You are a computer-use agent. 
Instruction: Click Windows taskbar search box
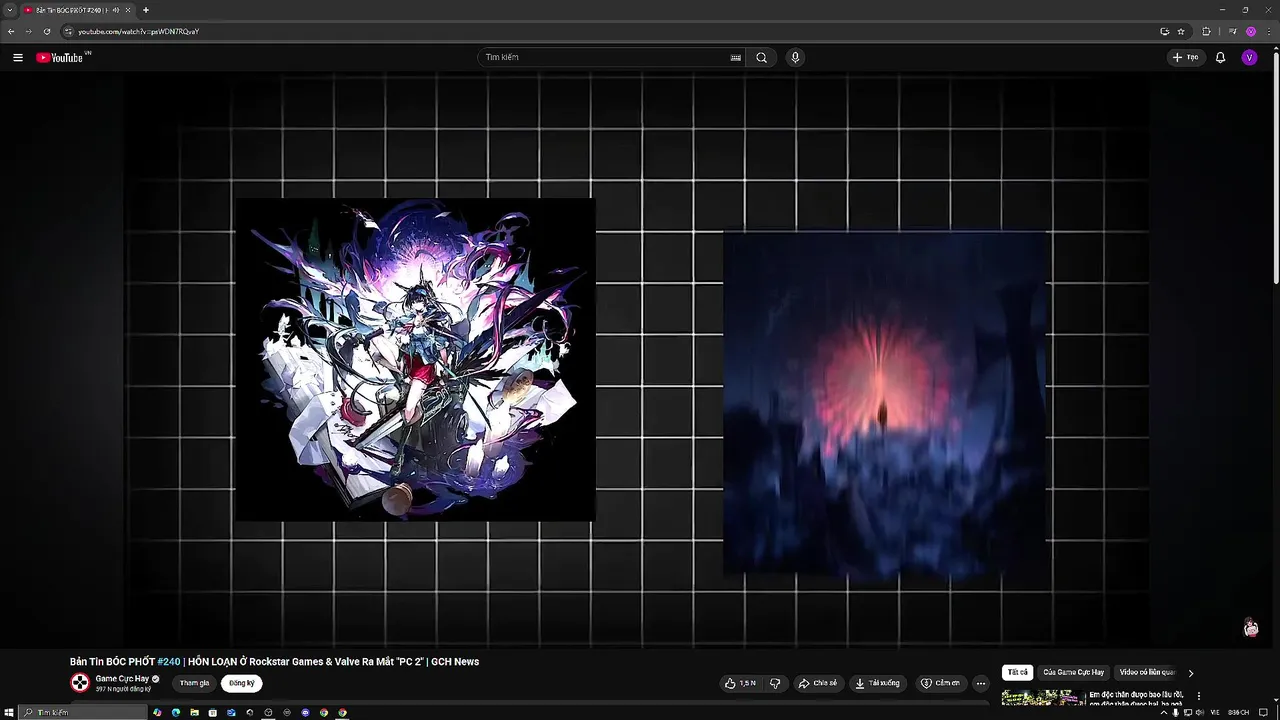[x=84, y=713]
